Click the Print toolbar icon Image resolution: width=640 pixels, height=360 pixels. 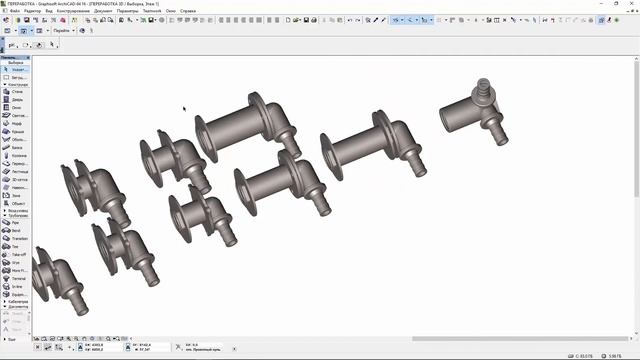coord(314,20)
